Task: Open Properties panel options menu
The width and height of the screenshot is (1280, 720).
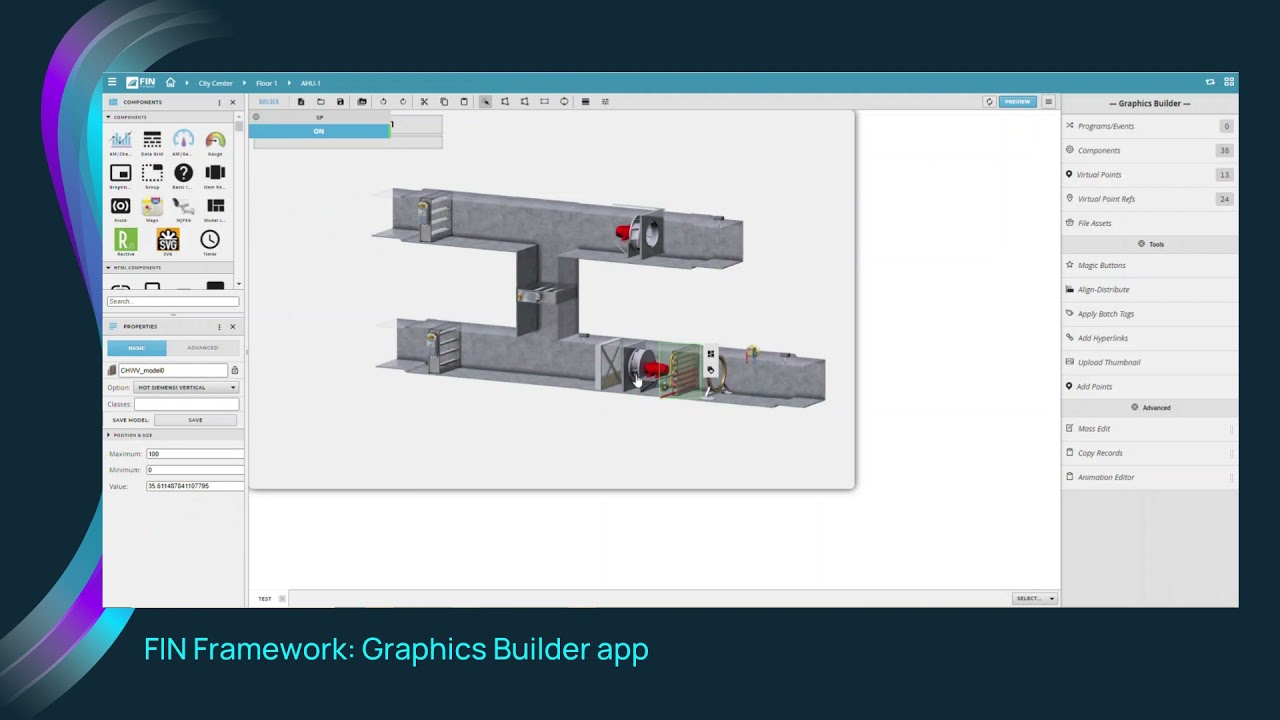Action: (x=219, y=326)
